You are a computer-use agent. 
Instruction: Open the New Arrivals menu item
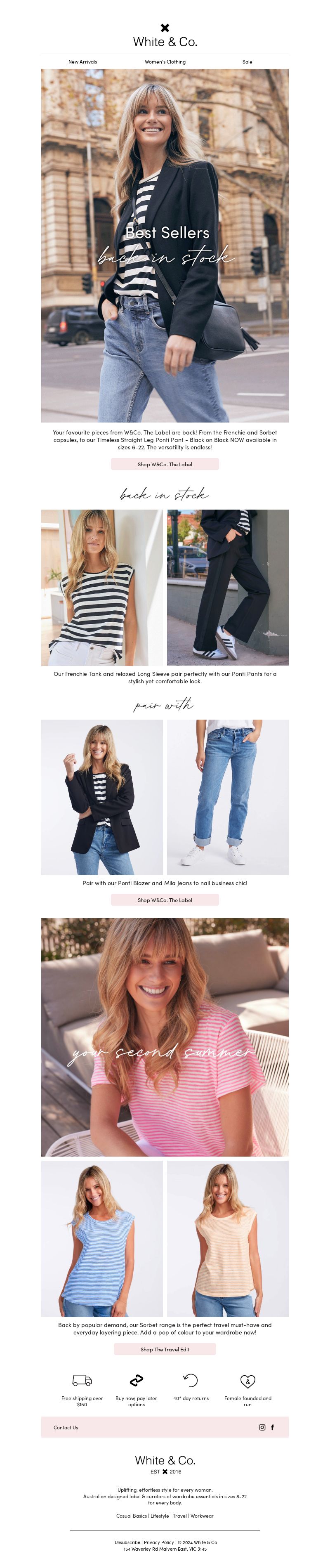(83, 61)
